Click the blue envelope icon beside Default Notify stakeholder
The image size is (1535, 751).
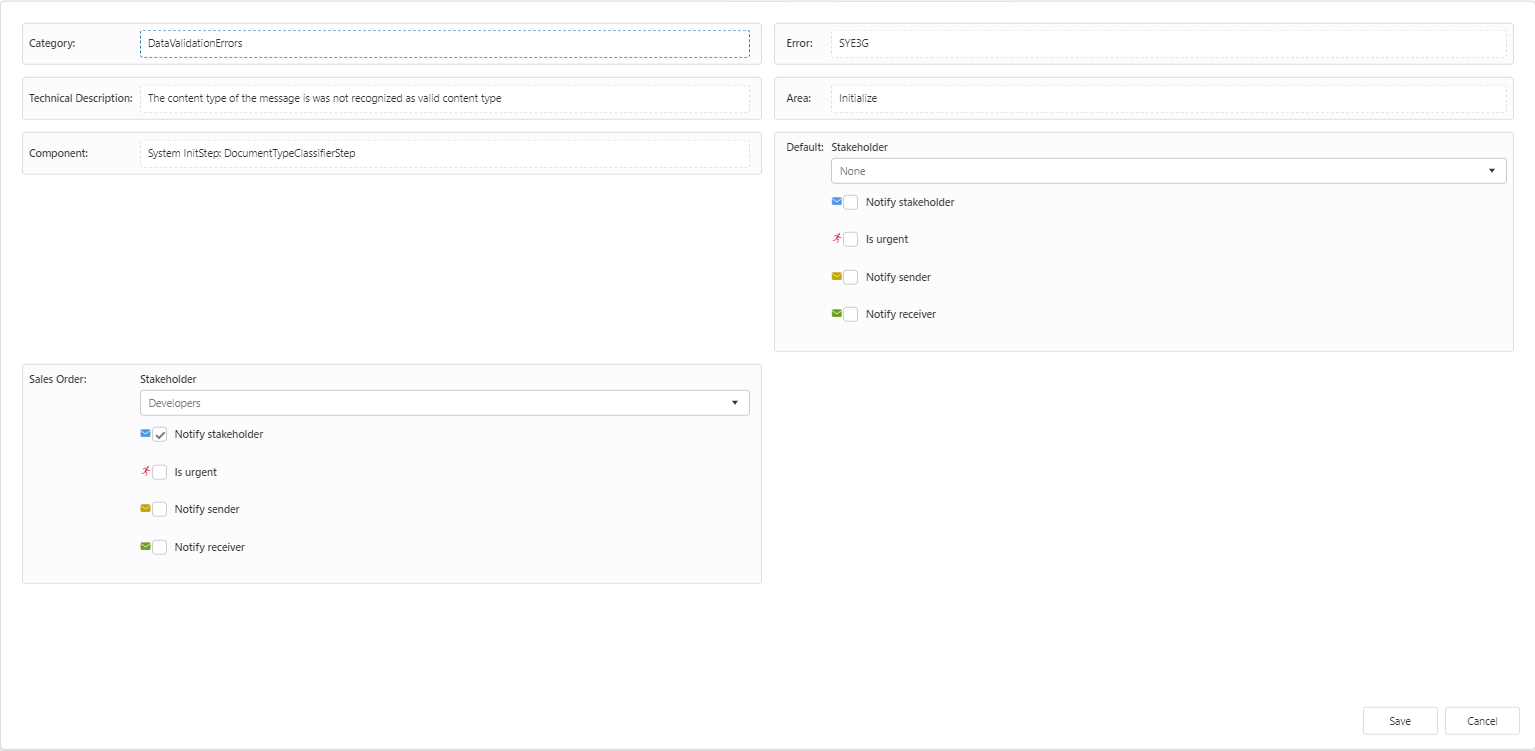click(837, 202)
